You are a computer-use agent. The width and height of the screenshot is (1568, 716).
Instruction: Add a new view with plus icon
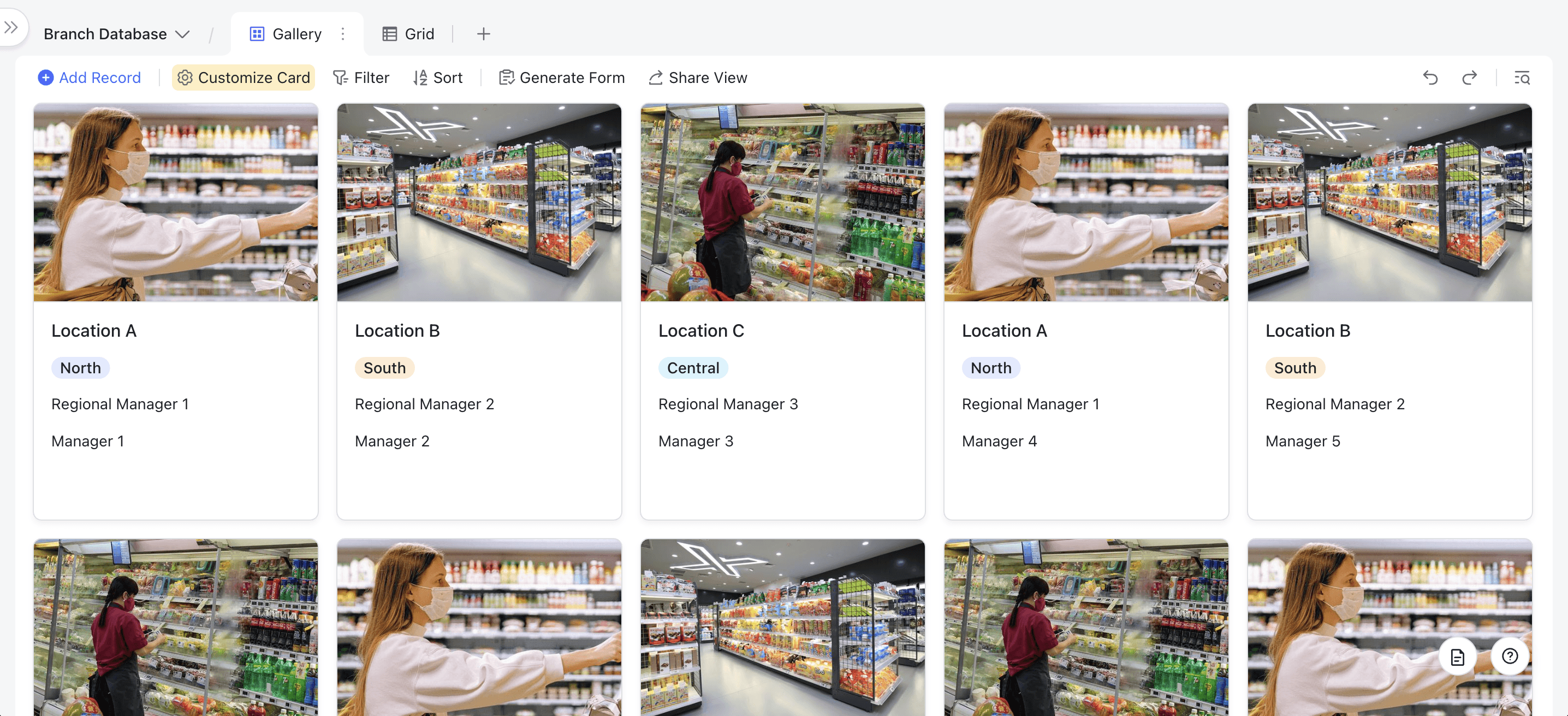click(x=483, y=34)
